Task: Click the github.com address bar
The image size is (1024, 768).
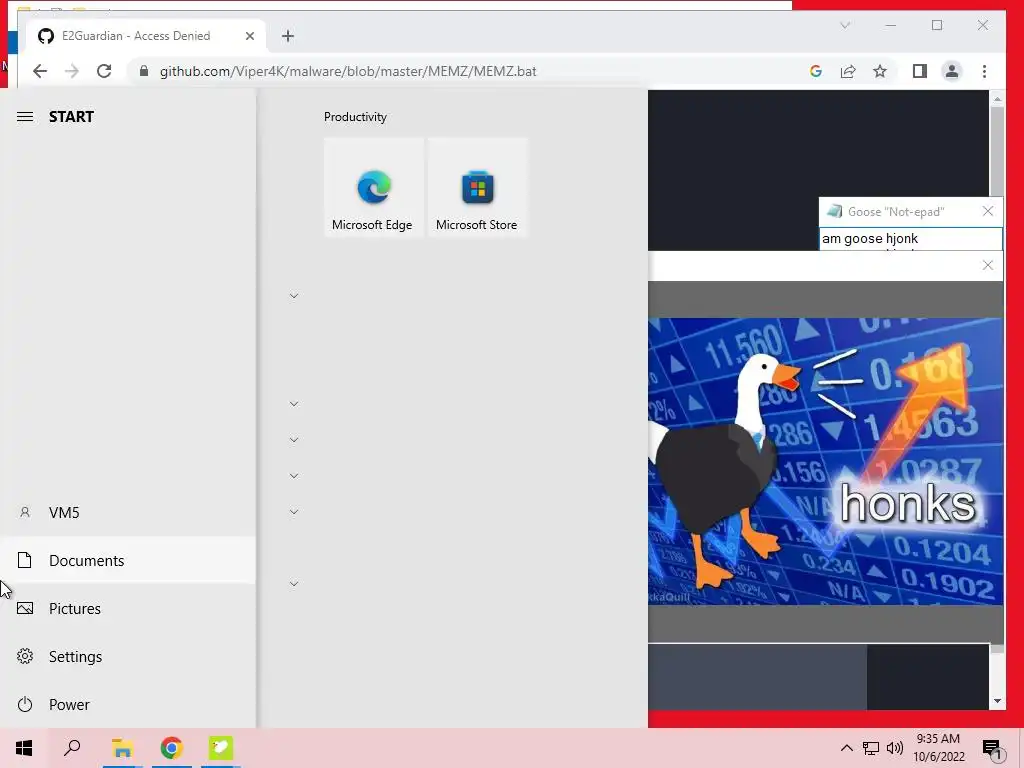Action: click(x=347, y=71)
